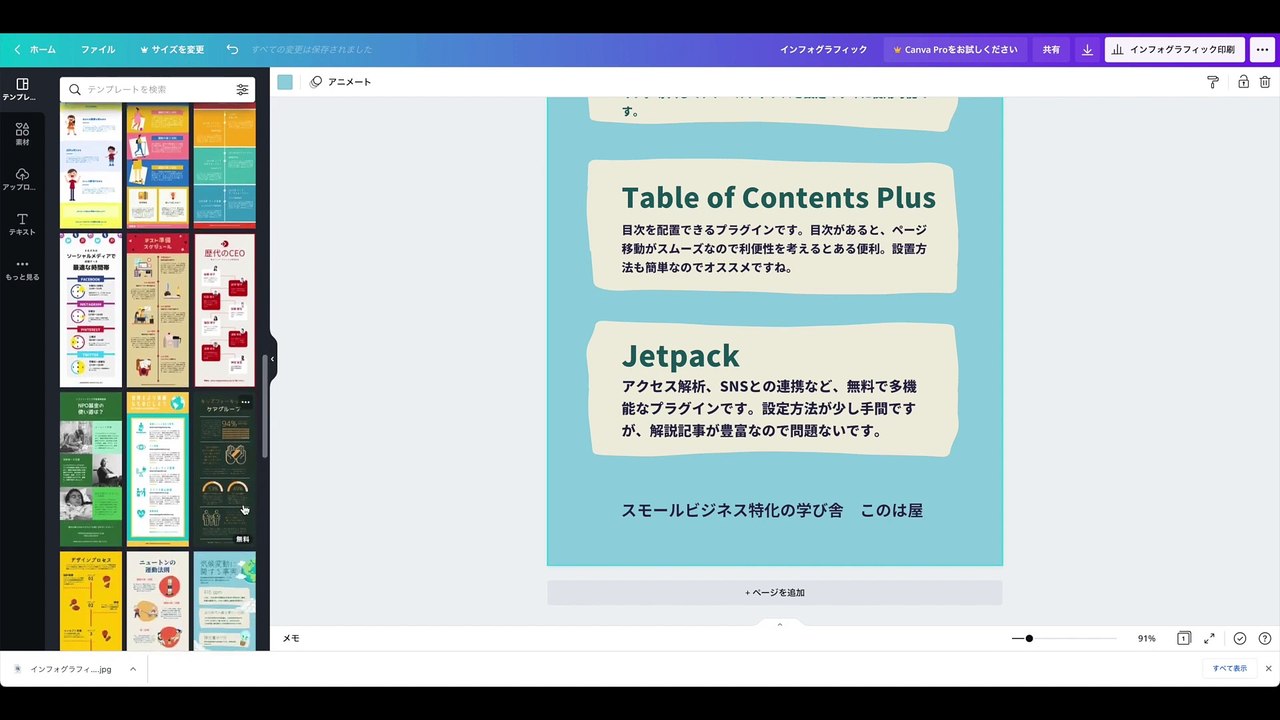
Task: Open the メモ notes label
Action: [x=291, y=638]
